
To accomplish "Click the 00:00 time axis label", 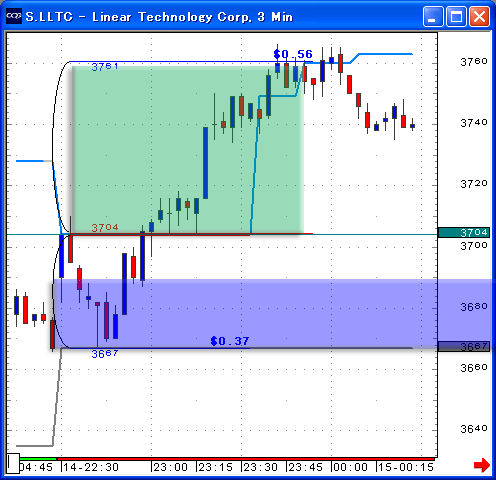I will point(351,467).
